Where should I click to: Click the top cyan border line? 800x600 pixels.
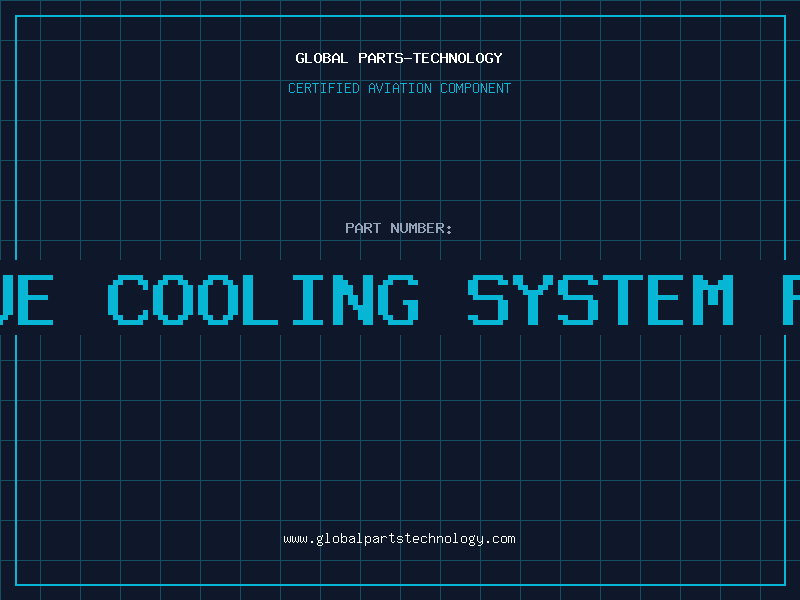point(400,16)
